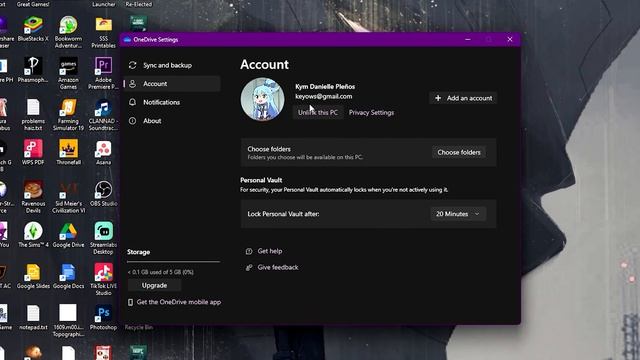
Task: Open Google Drive desktop icon
Action: click(x=68, y=235)
